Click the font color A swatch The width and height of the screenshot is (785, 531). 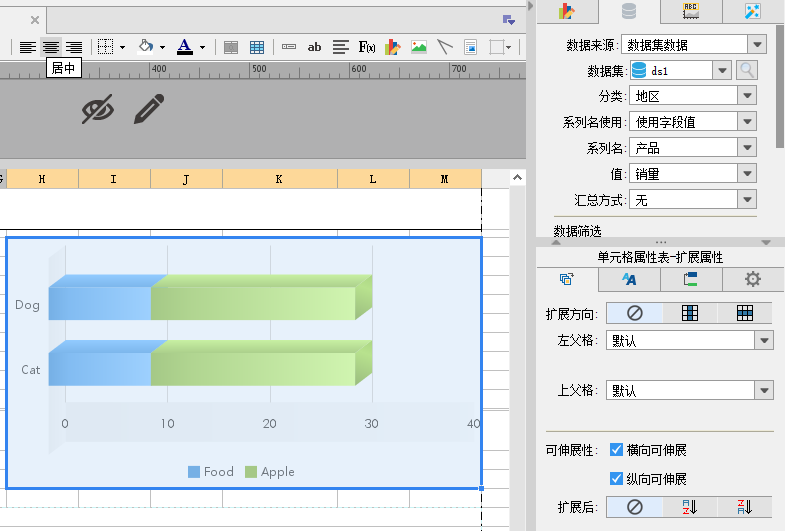(184, 47)
